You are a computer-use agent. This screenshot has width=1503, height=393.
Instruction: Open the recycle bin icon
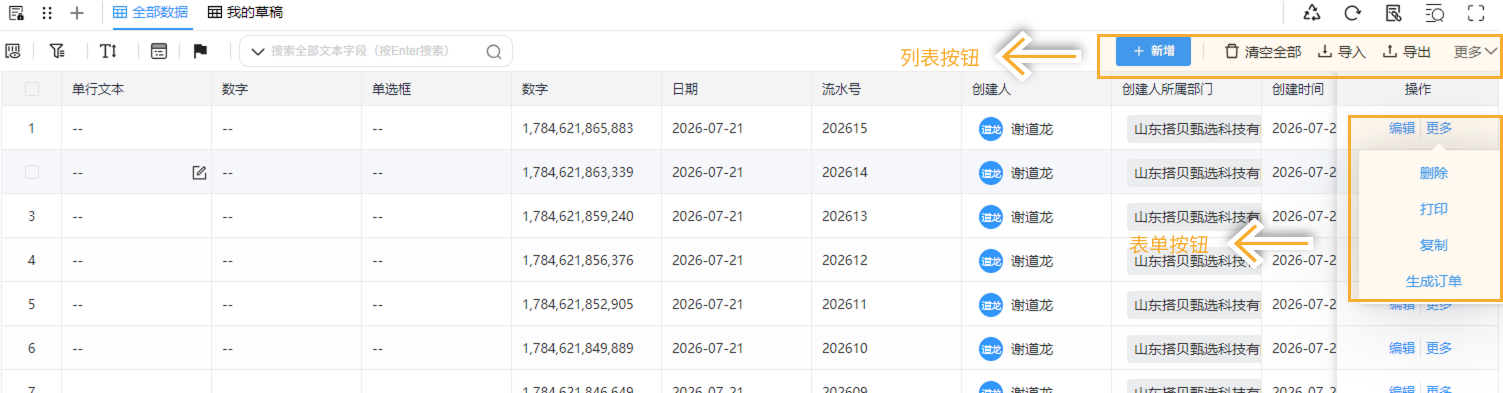[x=1312, y=13]
